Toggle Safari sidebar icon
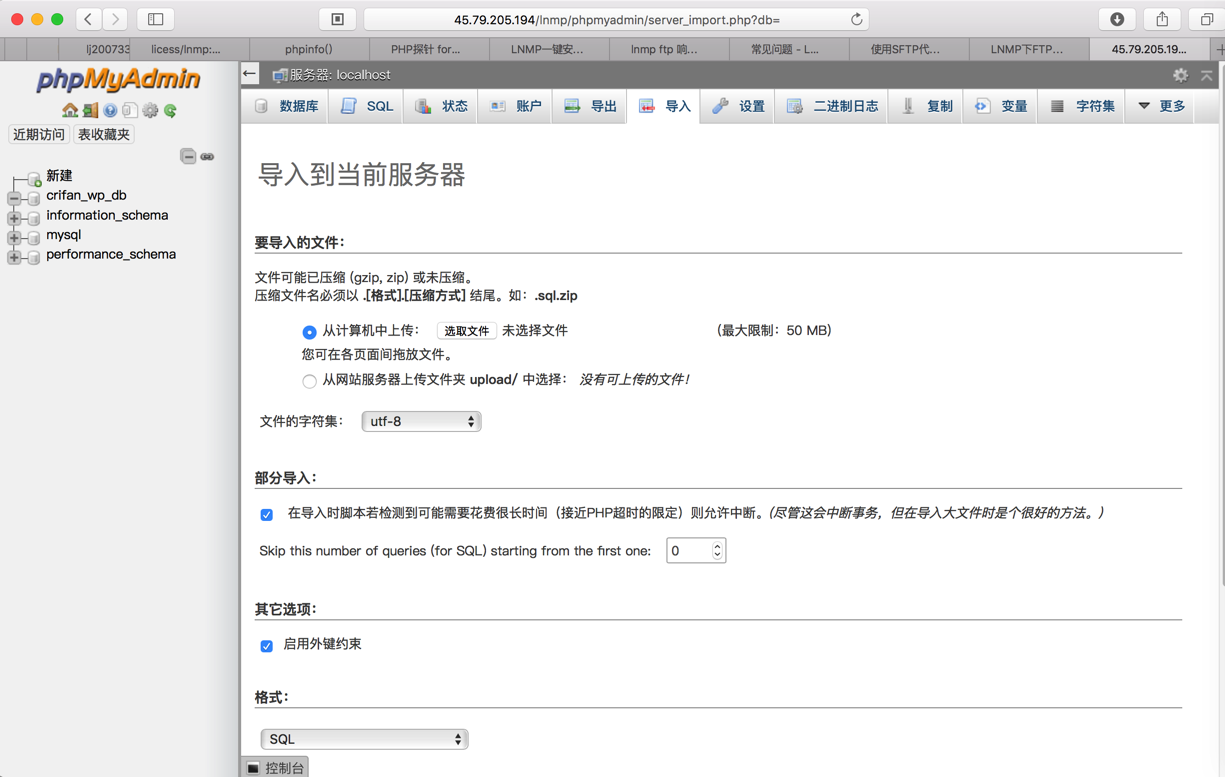This screenshot has height=777, width=1225. (156, 19)
